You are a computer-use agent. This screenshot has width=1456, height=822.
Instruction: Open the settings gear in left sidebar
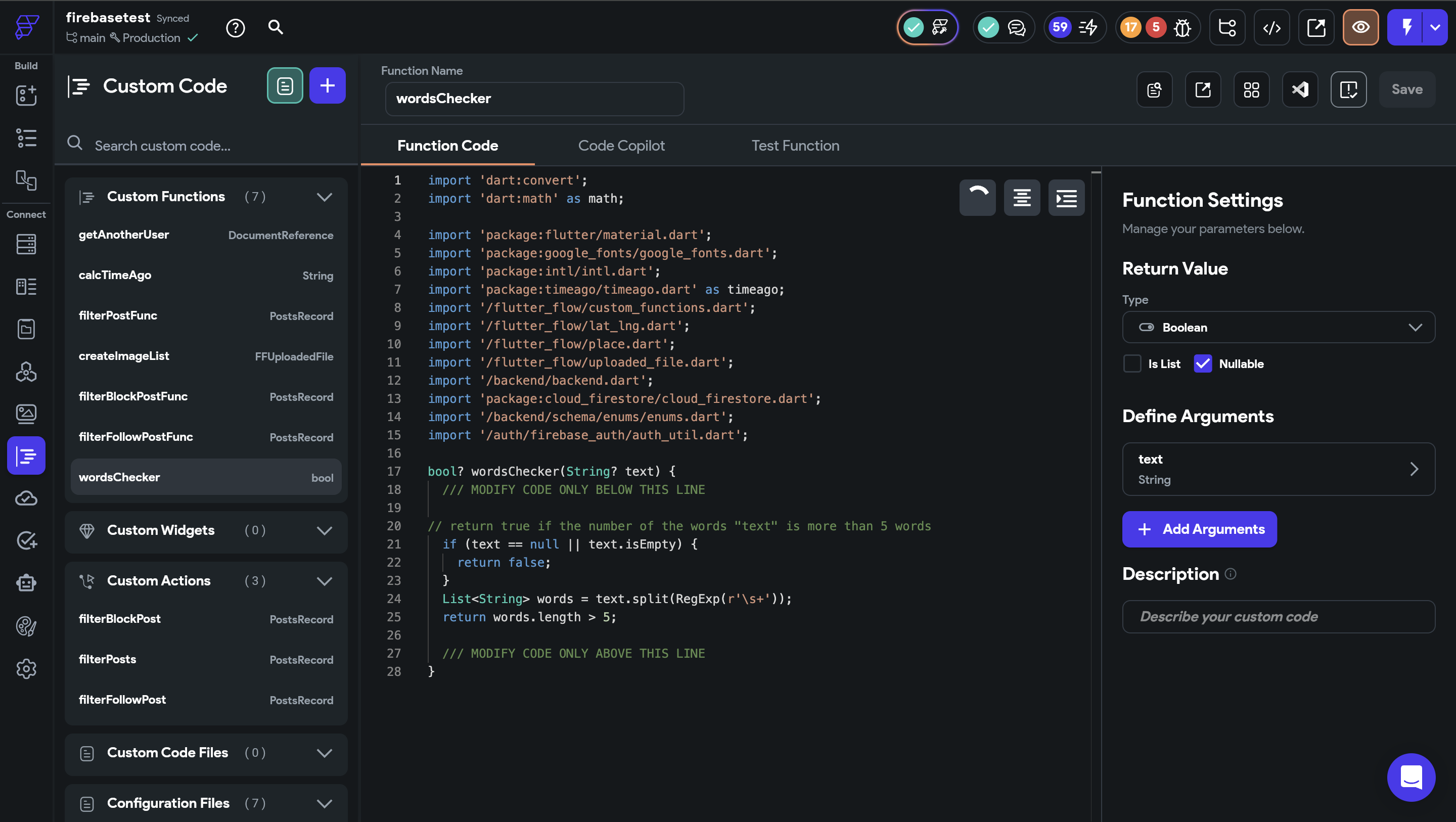tap(26, 669)
